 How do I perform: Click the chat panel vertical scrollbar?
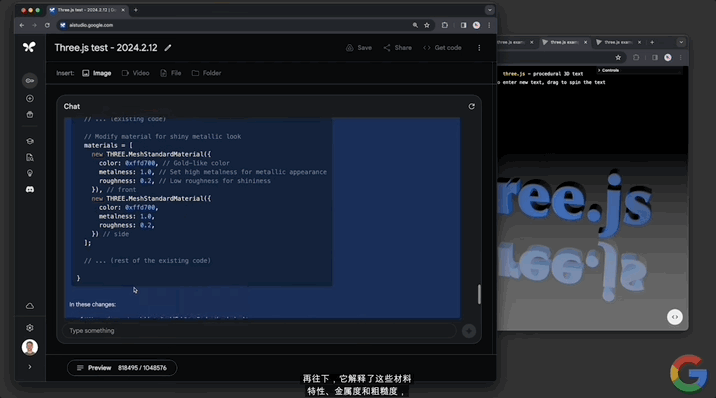click(x=479, y=294)
